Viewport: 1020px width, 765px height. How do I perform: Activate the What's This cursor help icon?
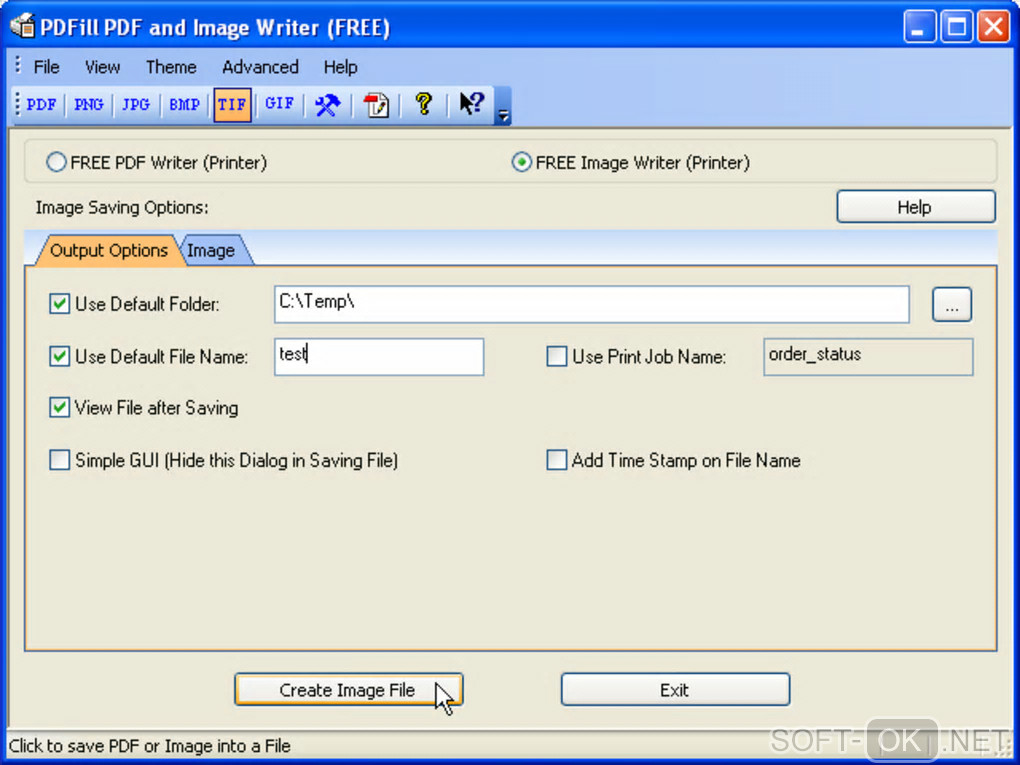pos(472,104)
